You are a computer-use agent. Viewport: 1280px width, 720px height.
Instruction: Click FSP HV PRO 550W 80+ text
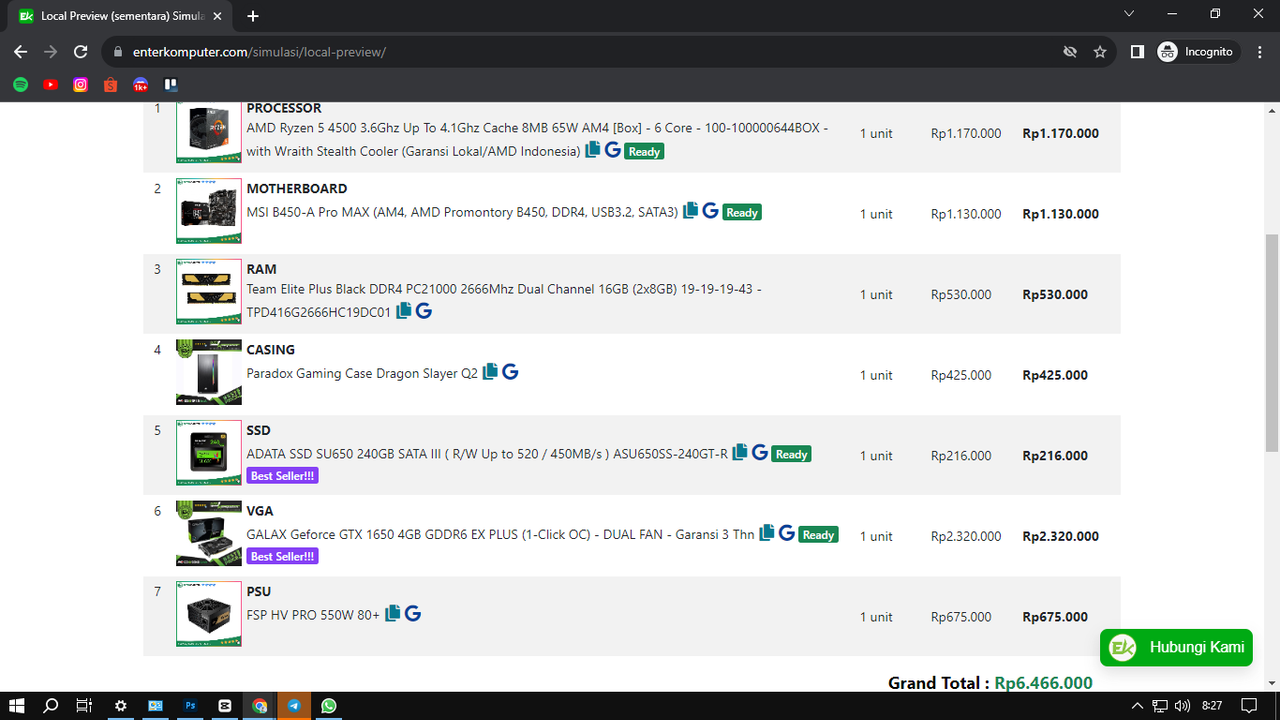point(313,615)
